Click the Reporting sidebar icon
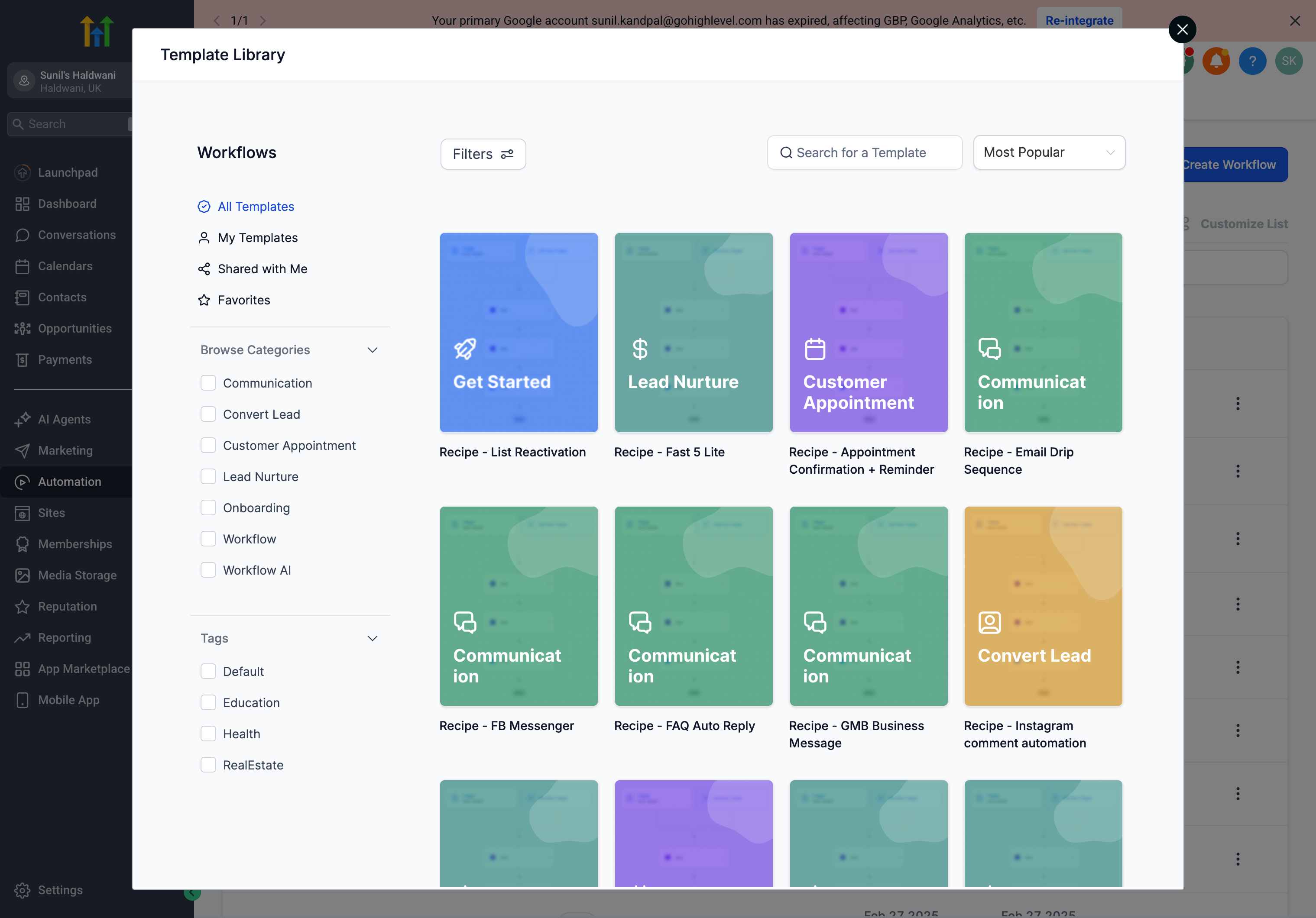The height and width of the screenshot is (918, 1316). pyautogui.click(x=23, y=638)
